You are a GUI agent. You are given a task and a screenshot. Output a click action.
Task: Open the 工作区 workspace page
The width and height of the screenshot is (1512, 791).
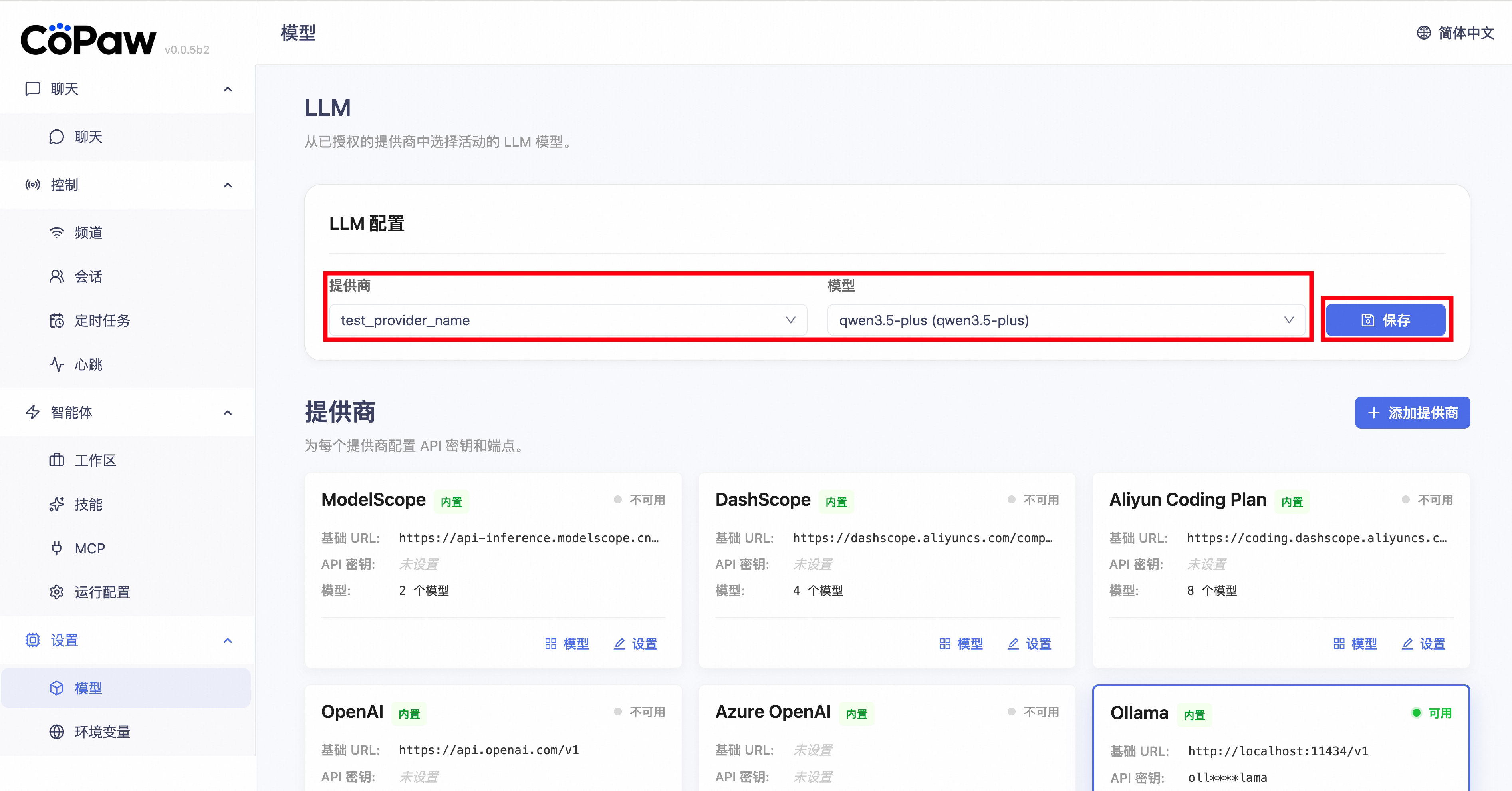click(95, 460)
